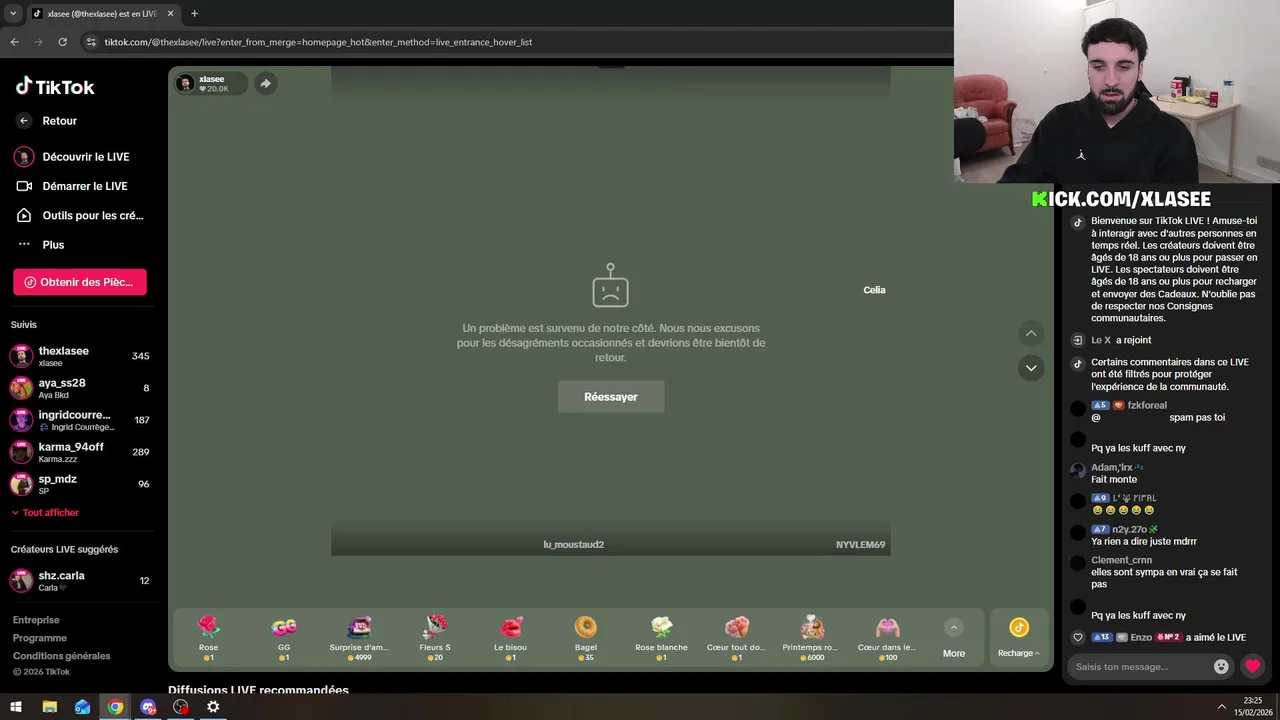Open a new browser tab
This screenshot has width=1280, height=720.
(x=194, y=14)
